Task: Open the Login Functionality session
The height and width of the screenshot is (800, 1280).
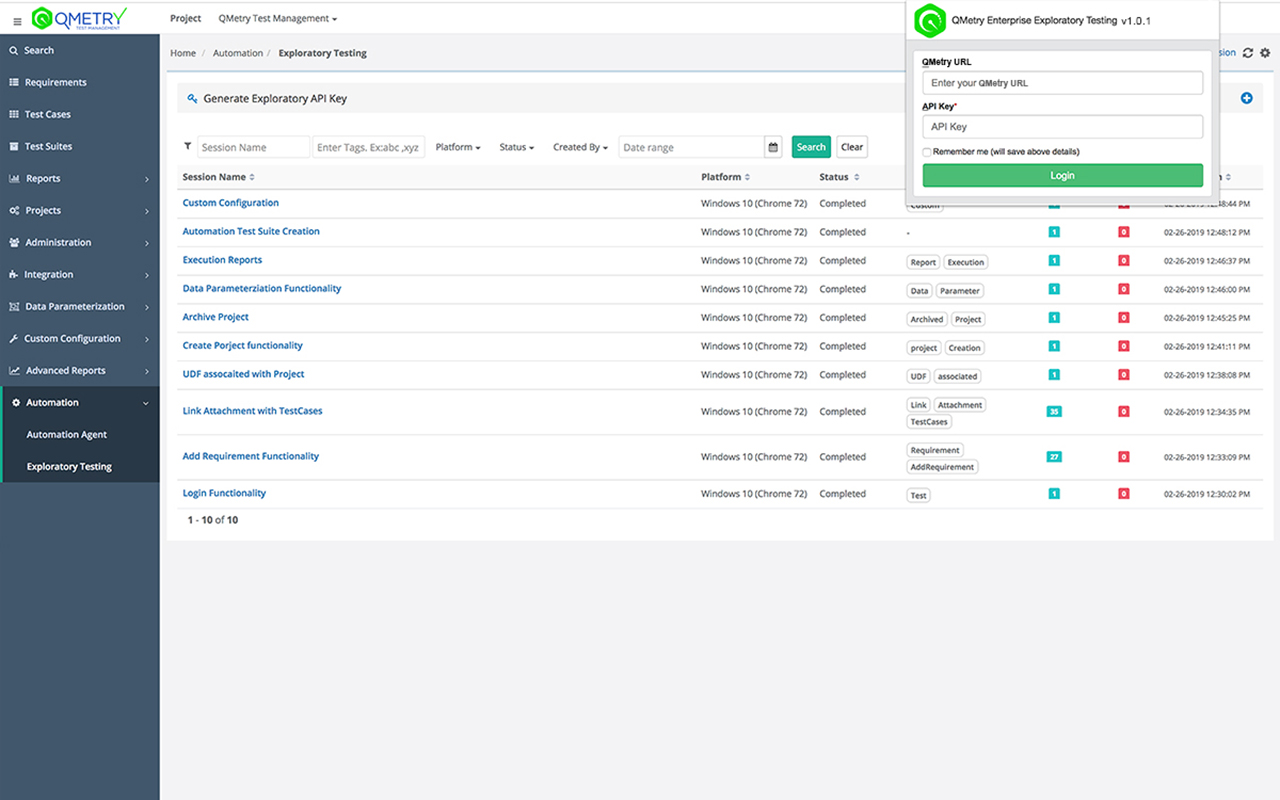Action: (224, 493)
